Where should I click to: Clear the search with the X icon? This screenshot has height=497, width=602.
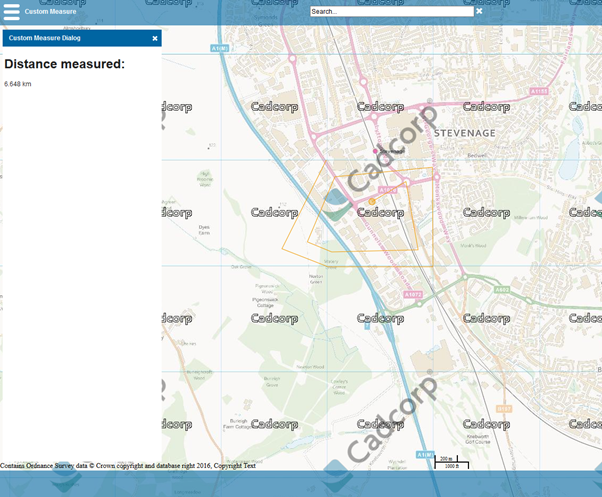[479, 11]
